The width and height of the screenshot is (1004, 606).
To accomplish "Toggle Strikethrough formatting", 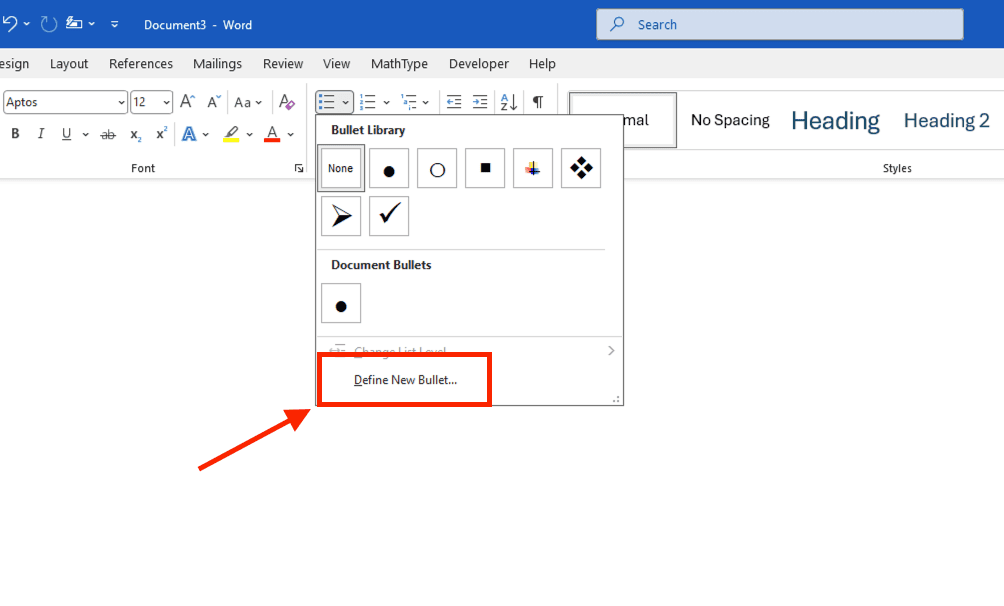I will [108, 135].
